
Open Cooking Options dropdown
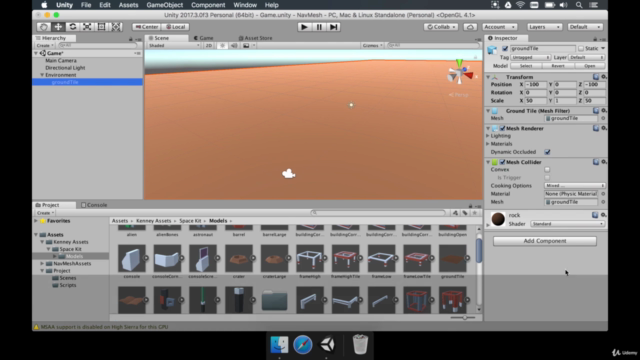tap(574, 186)
